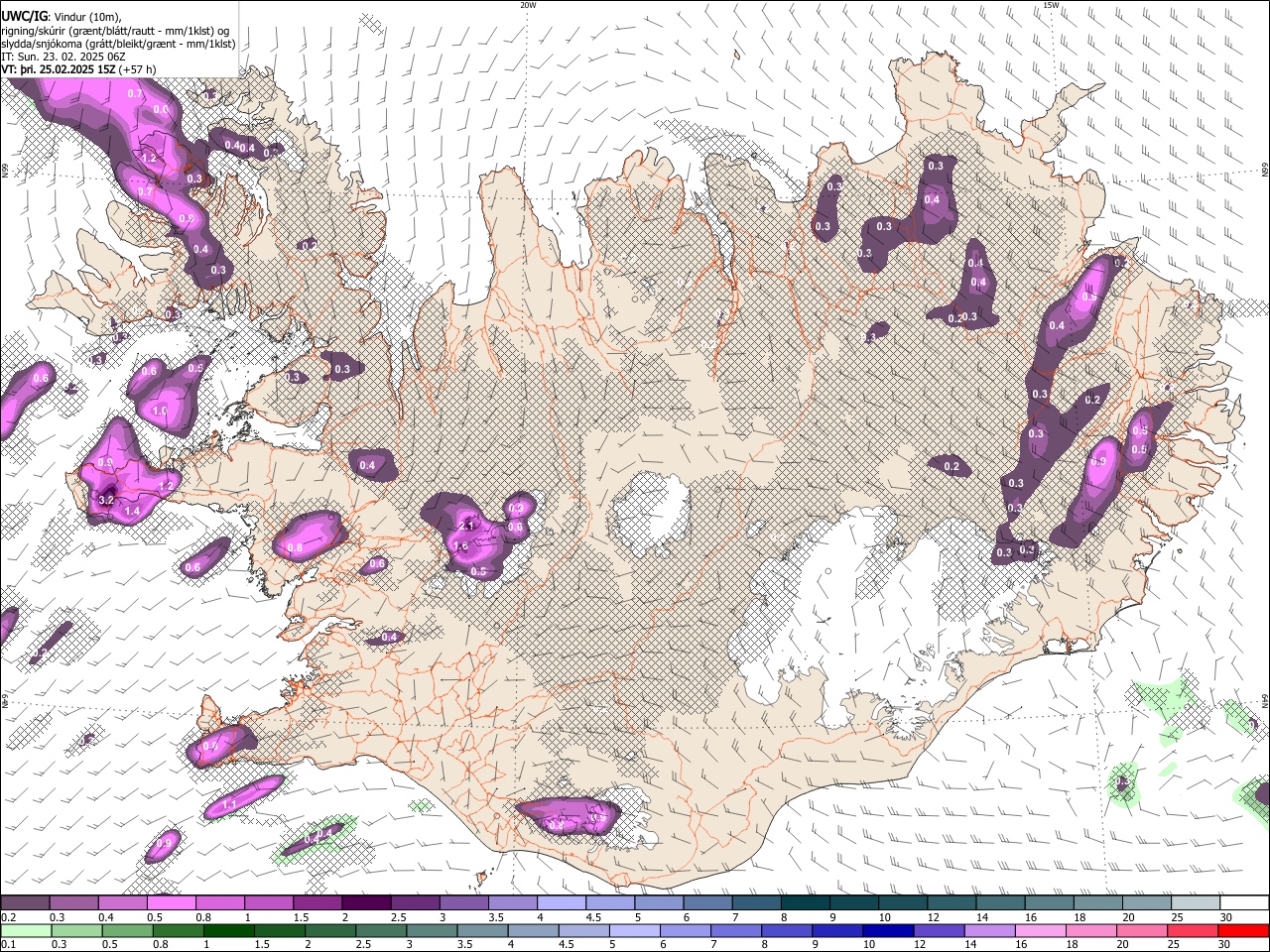This screenshot has width=1270, height=952.
Task: Click the 'VT: þri. 25.02.2025 15Z' valid time
Action: pos(59,69)
